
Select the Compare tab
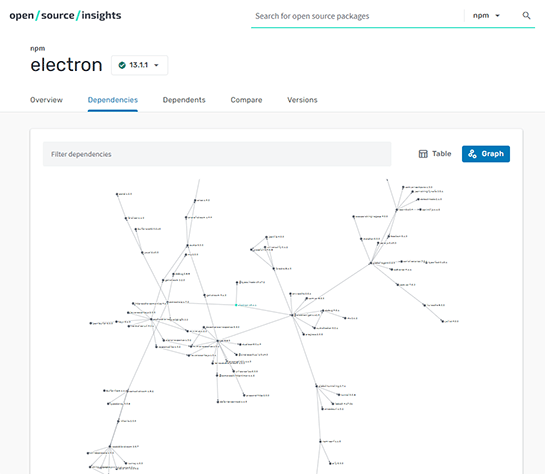[x=246, y=100]
